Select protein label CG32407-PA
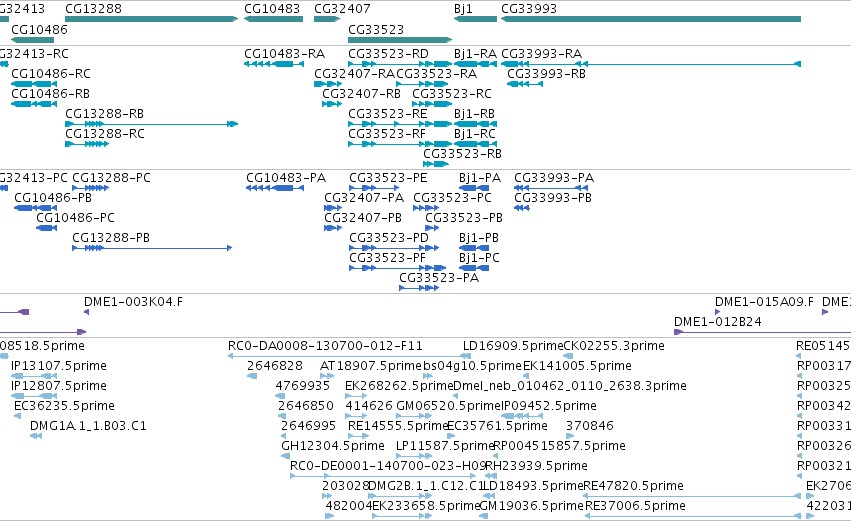 pyautogui.click(x=364, y=198)
